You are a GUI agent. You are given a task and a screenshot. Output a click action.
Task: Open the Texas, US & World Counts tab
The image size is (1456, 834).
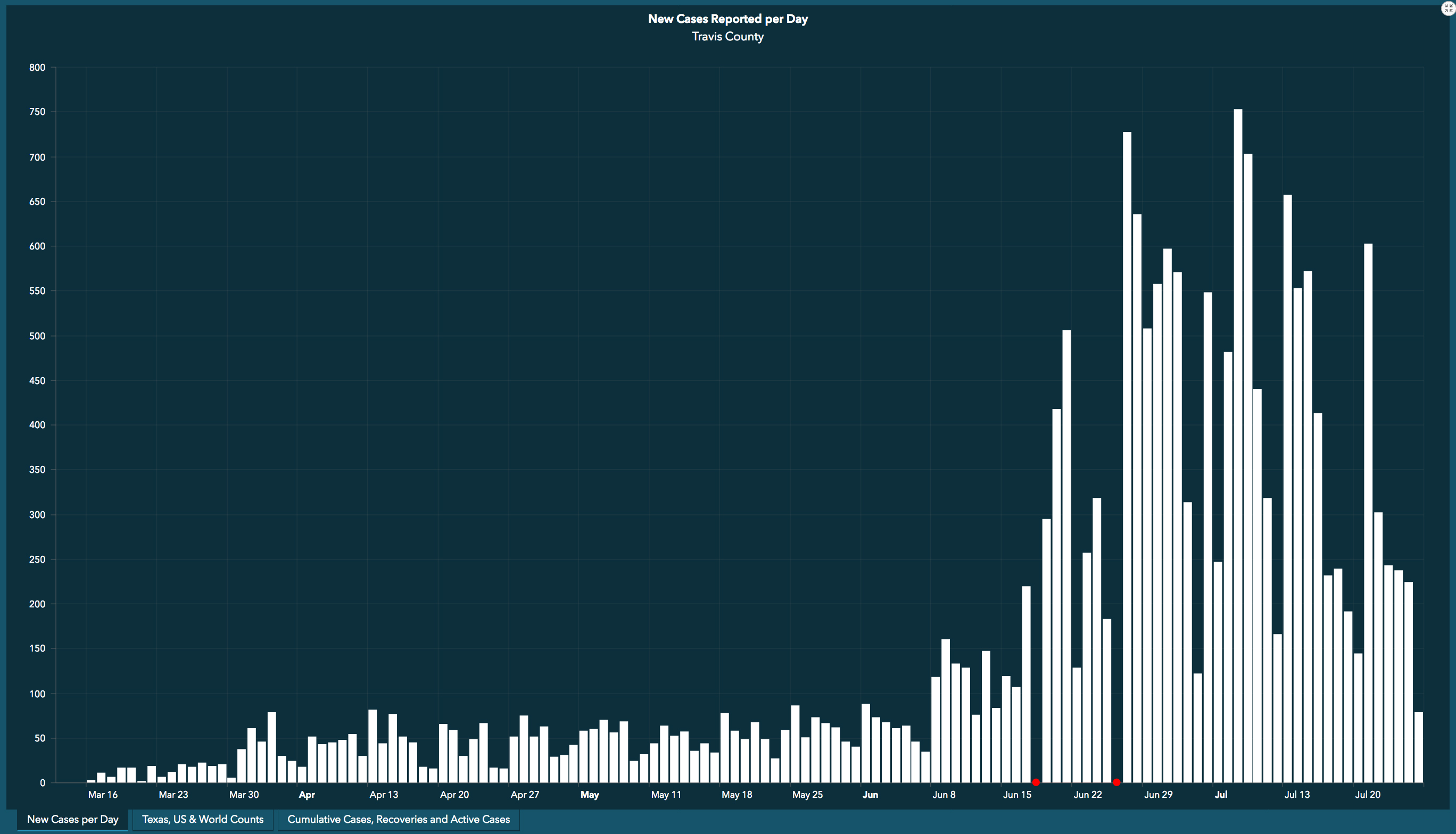pos(203,819)
